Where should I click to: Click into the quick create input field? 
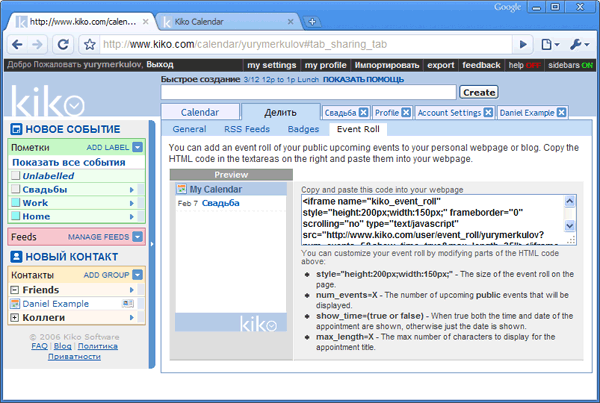tap(308, 92)
